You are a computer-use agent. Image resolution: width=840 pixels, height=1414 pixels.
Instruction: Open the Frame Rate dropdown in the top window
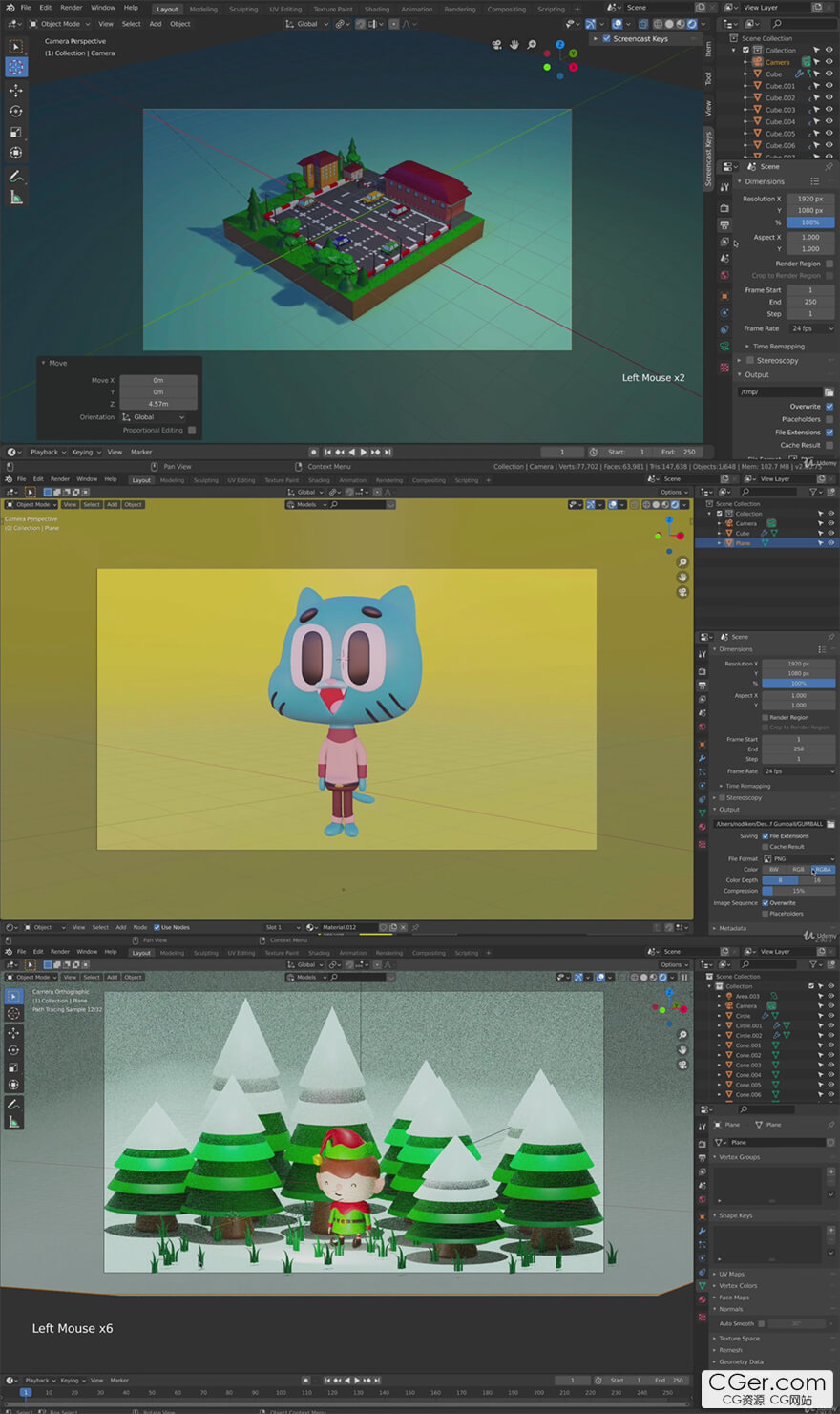[811, 328]
